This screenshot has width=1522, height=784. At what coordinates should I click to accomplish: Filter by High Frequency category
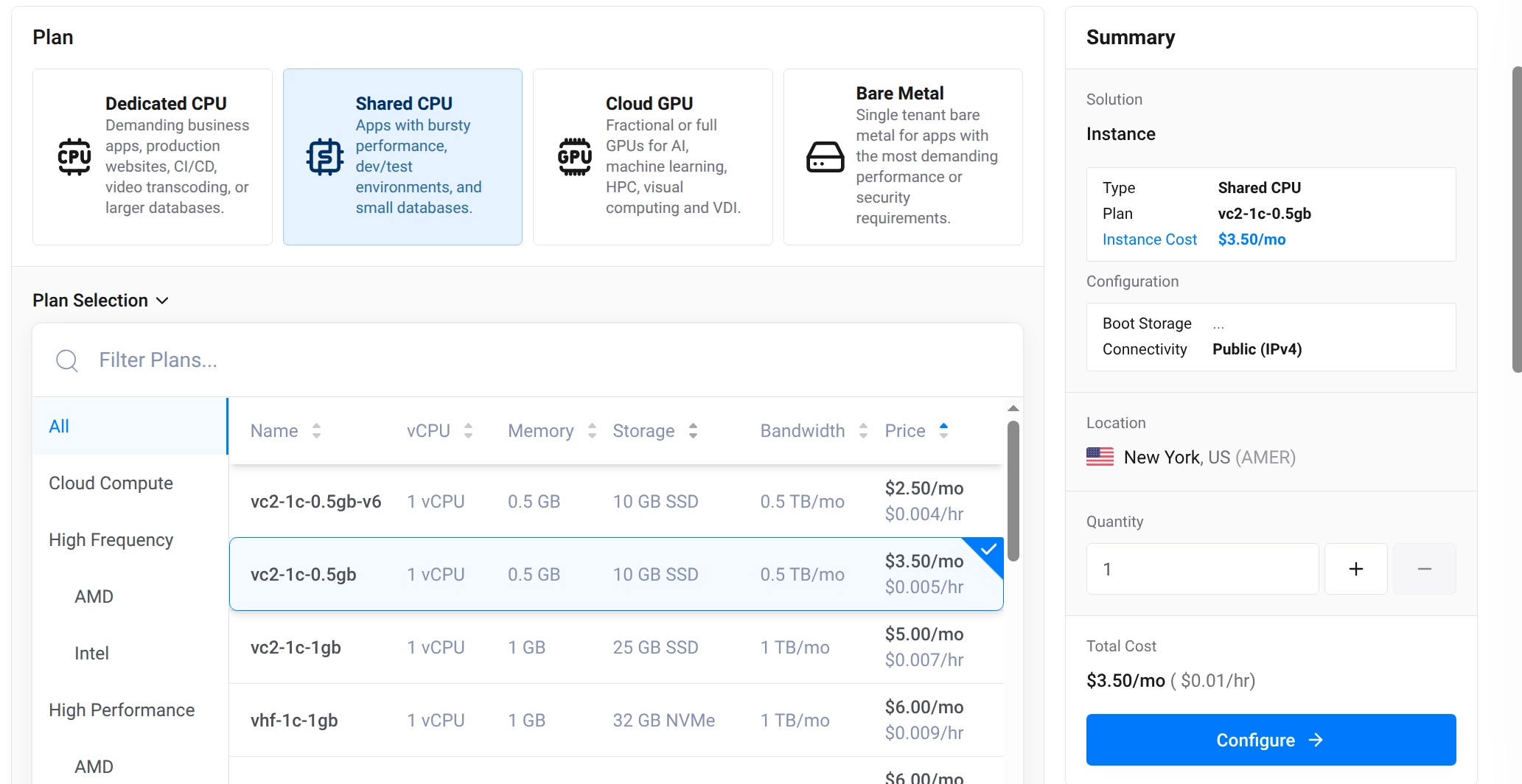[130, 539]
